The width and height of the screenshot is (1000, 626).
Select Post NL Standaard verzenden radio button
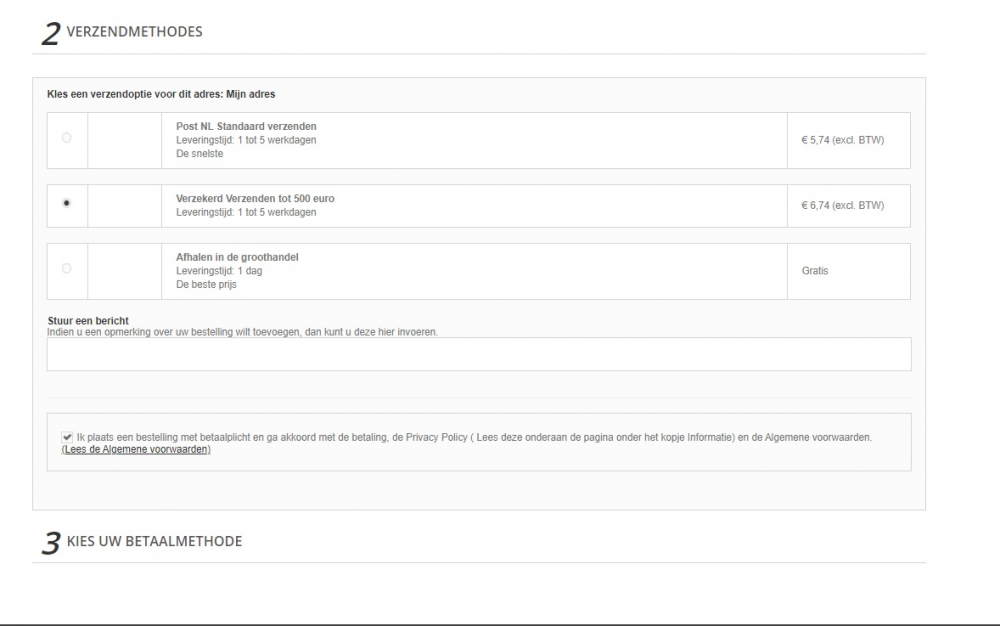[x=66, y=138]
